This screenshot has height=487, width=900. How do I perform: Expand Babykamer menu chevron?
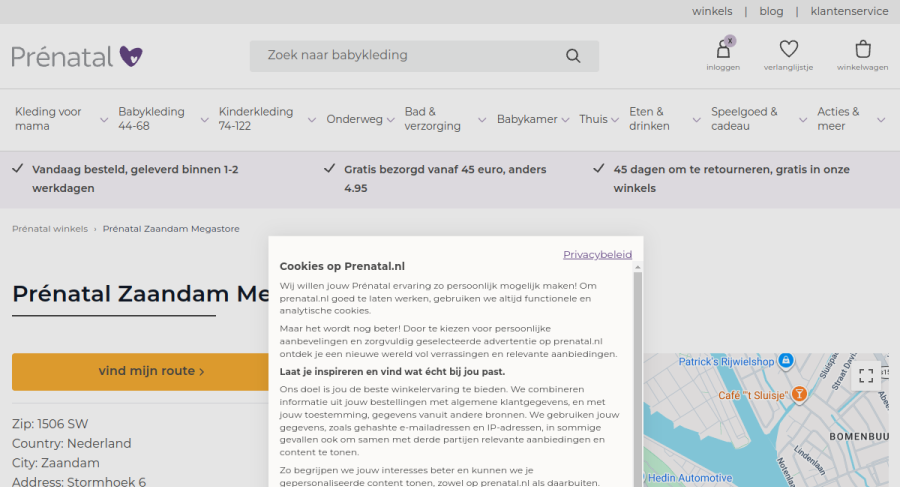565,120
